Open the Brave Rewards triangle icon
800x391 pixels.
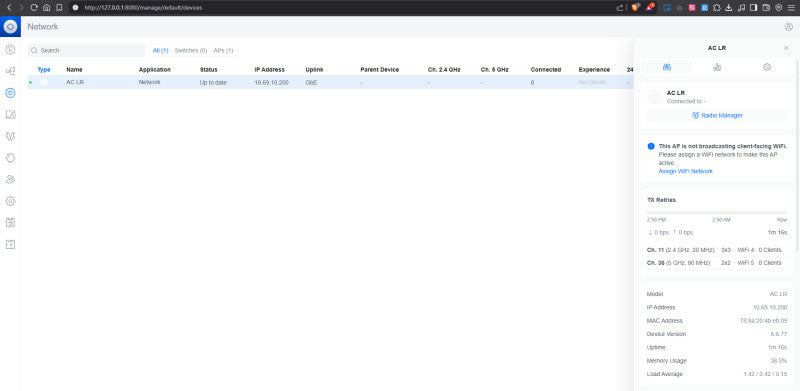(650, 8)
